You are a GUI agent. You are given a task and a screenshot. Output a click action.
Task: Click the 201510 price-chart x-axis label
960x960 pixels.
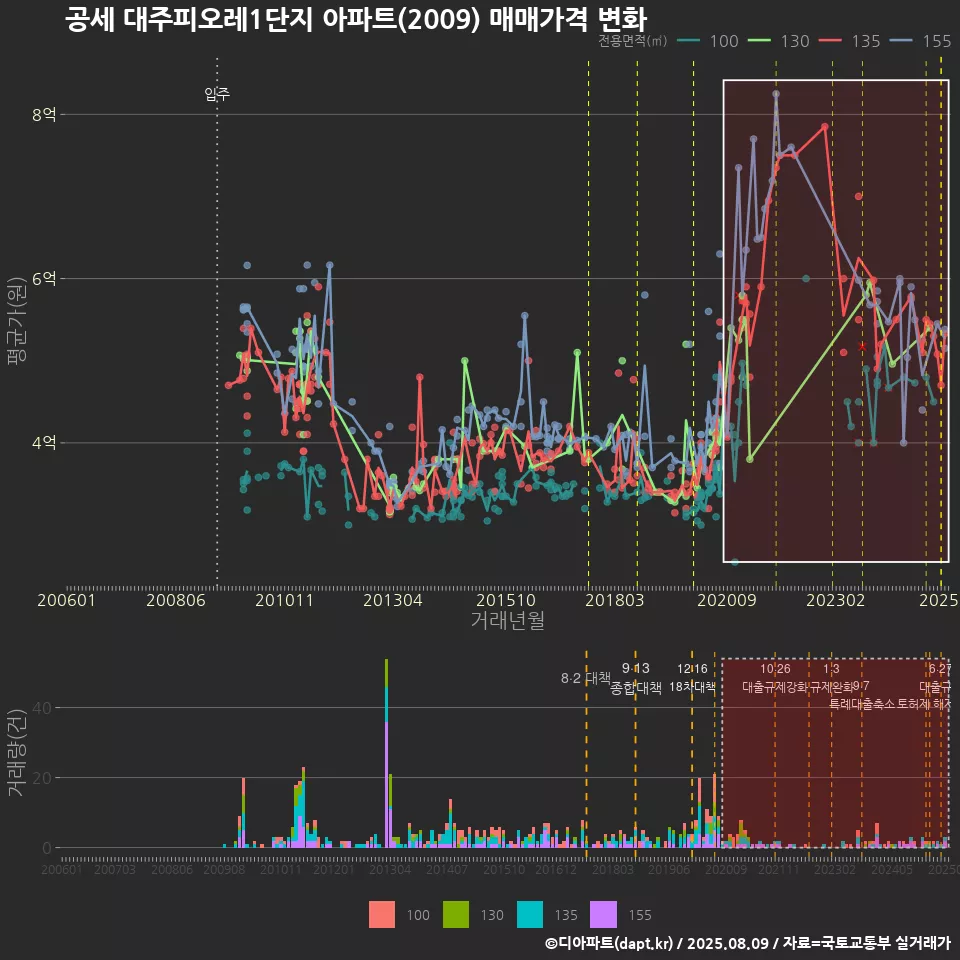(506, 600)
